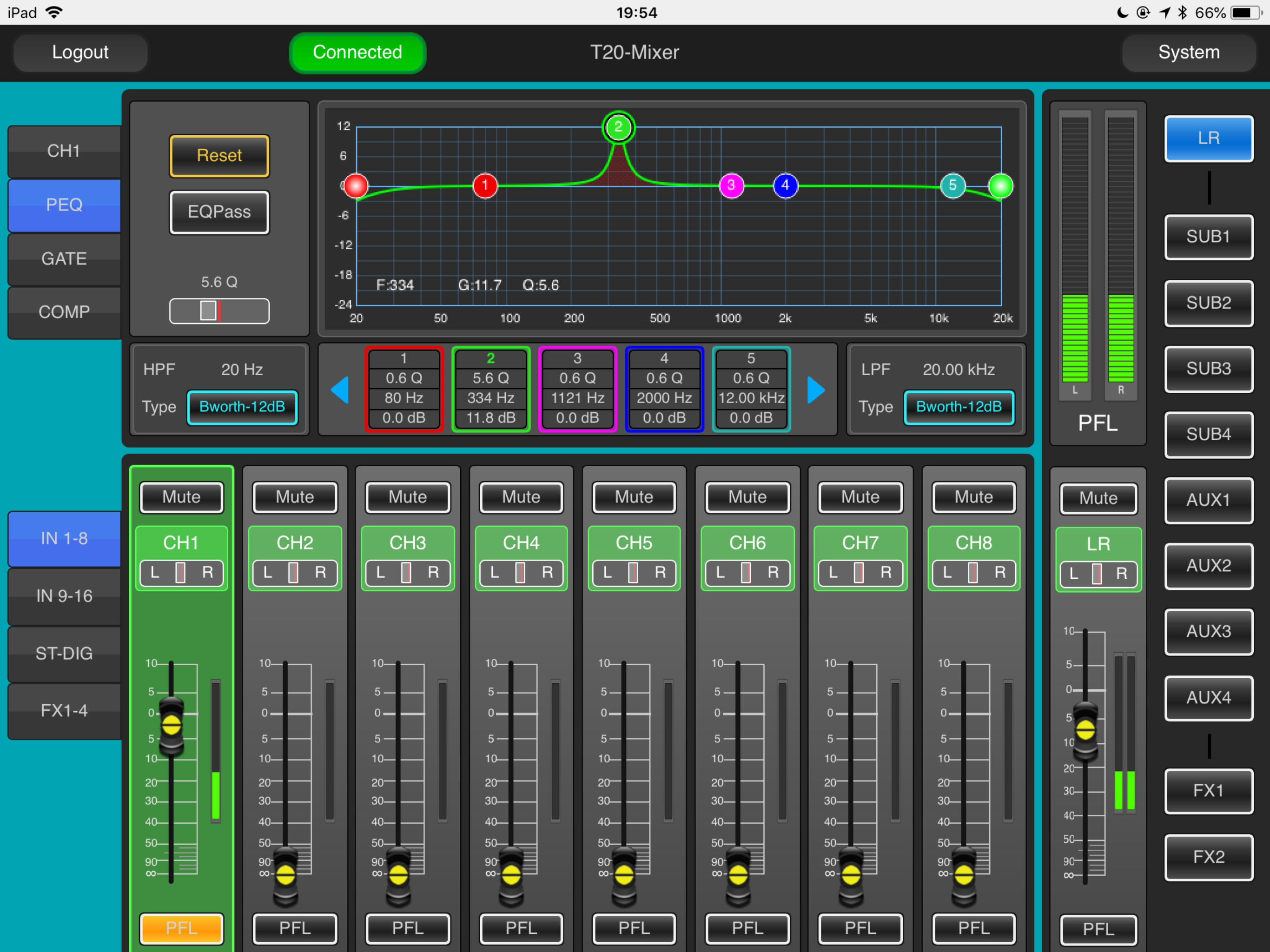
Task: Open band 5 parameter box 12.00 kHz
Action: 751,389
